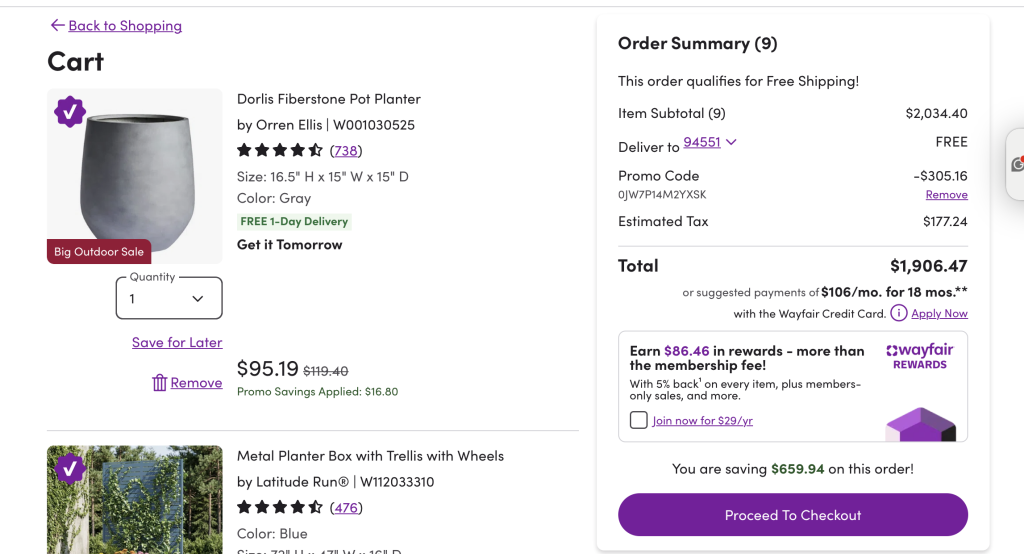This screenshot has height=554, width=1024.
Task: Open the 738 reviews link
Action: (x=346, y=150)
